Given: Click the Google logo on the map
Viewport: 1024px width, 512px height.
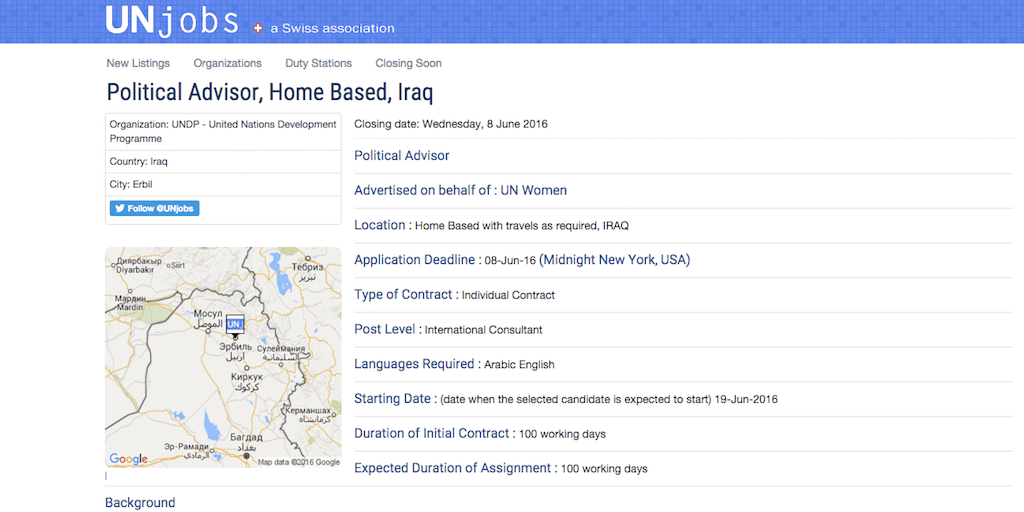Looking at the screenshot, I should 128,459.
